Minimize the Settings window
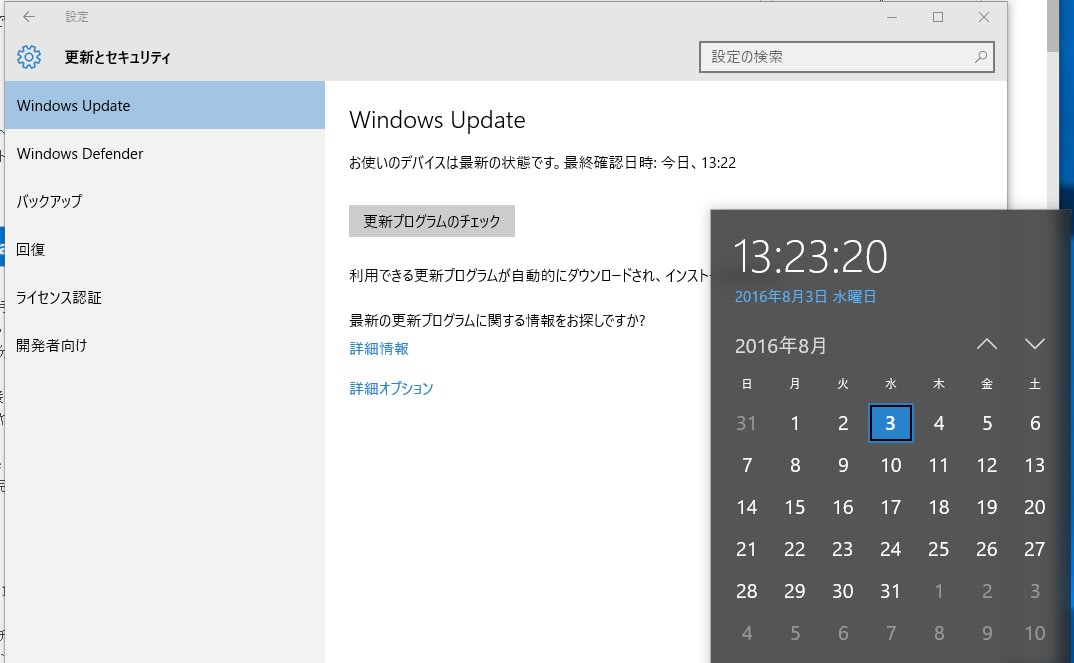1074x663 pixels. point(892,17)
